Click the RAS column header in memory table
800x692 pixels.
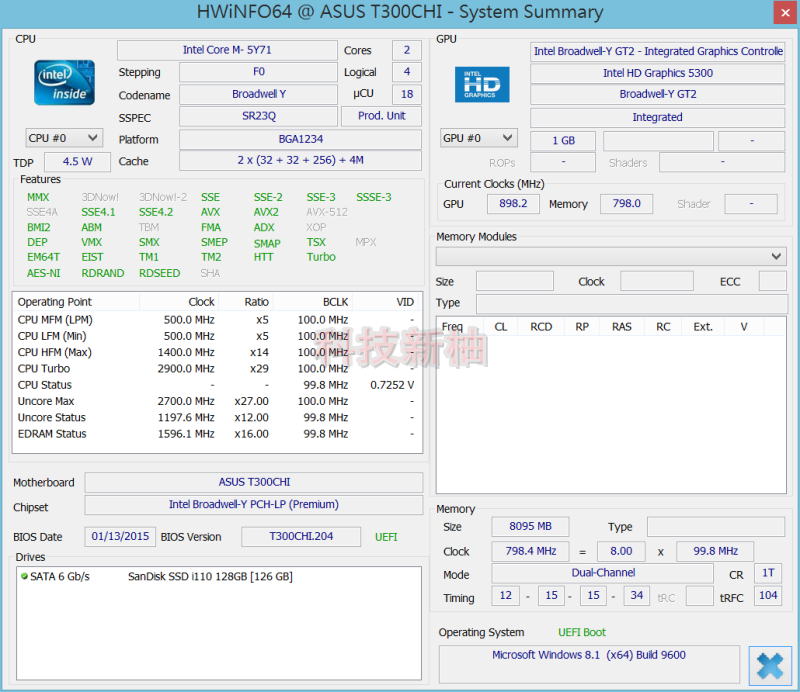tap(621, 327)
